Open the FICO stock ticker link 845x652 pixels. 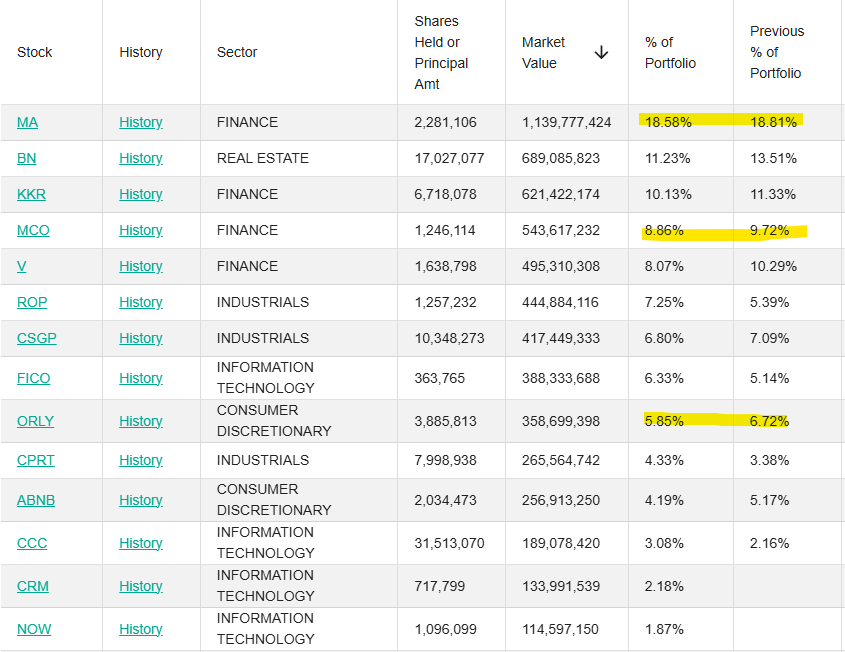(33, 378)
